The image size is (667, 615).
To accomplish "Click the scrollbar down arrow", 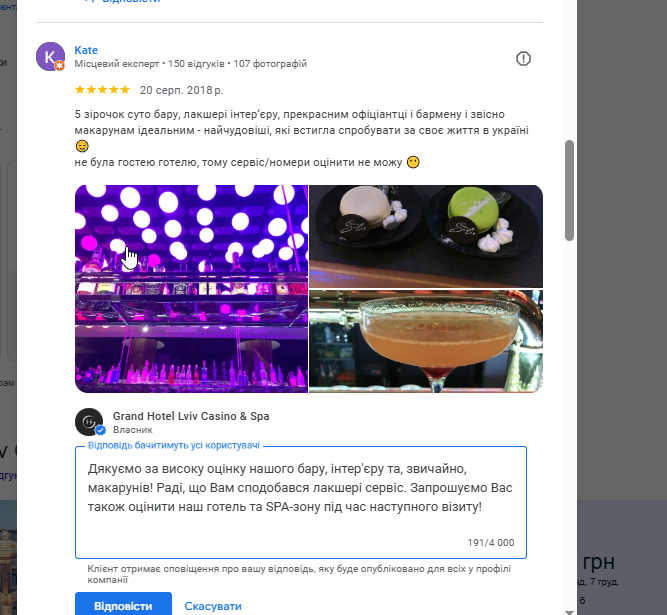I will point(570,606).
